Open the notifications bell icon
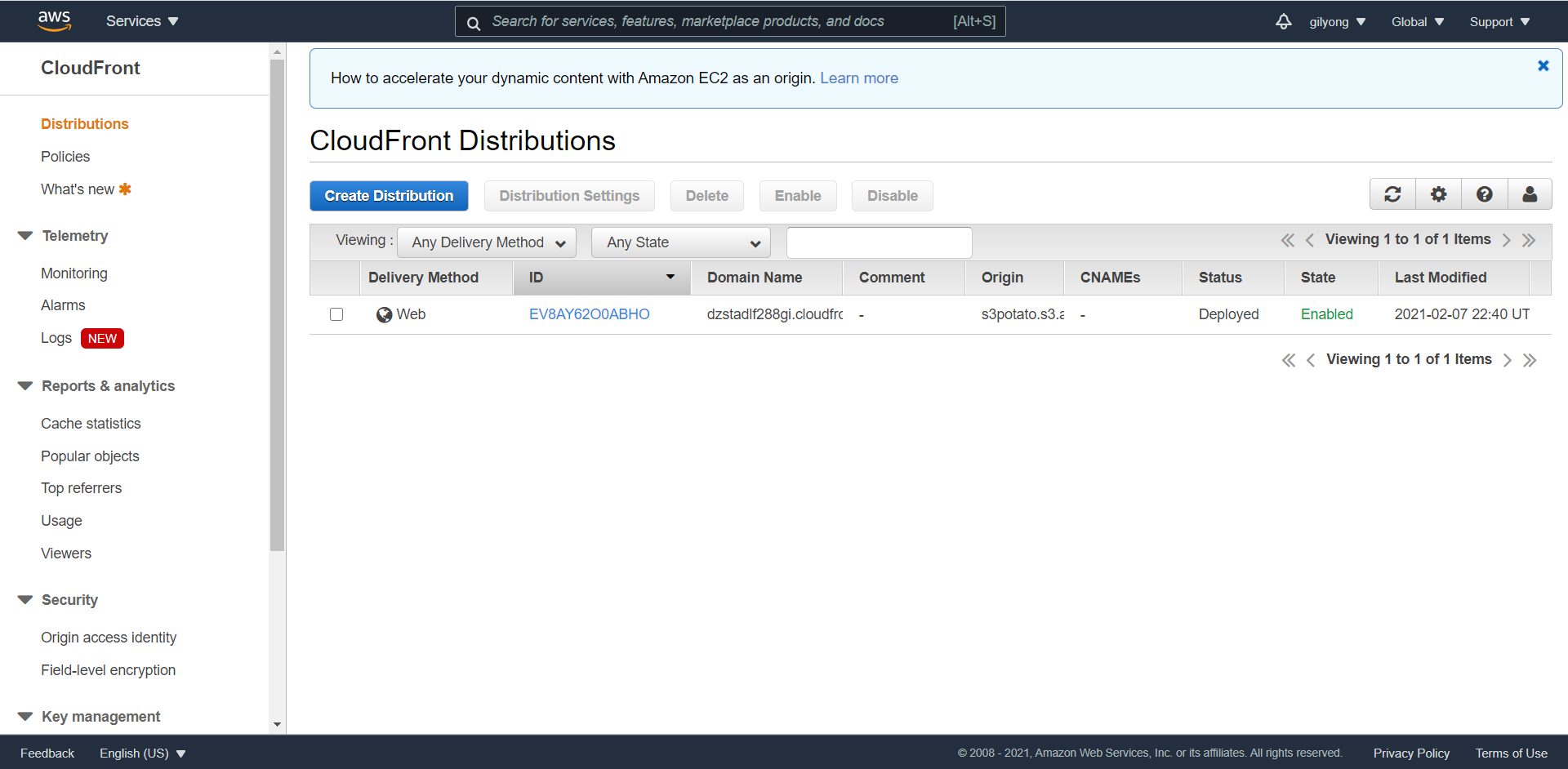The height and width of the screenshot is (769, 1568). click(x=1284, y=22)
